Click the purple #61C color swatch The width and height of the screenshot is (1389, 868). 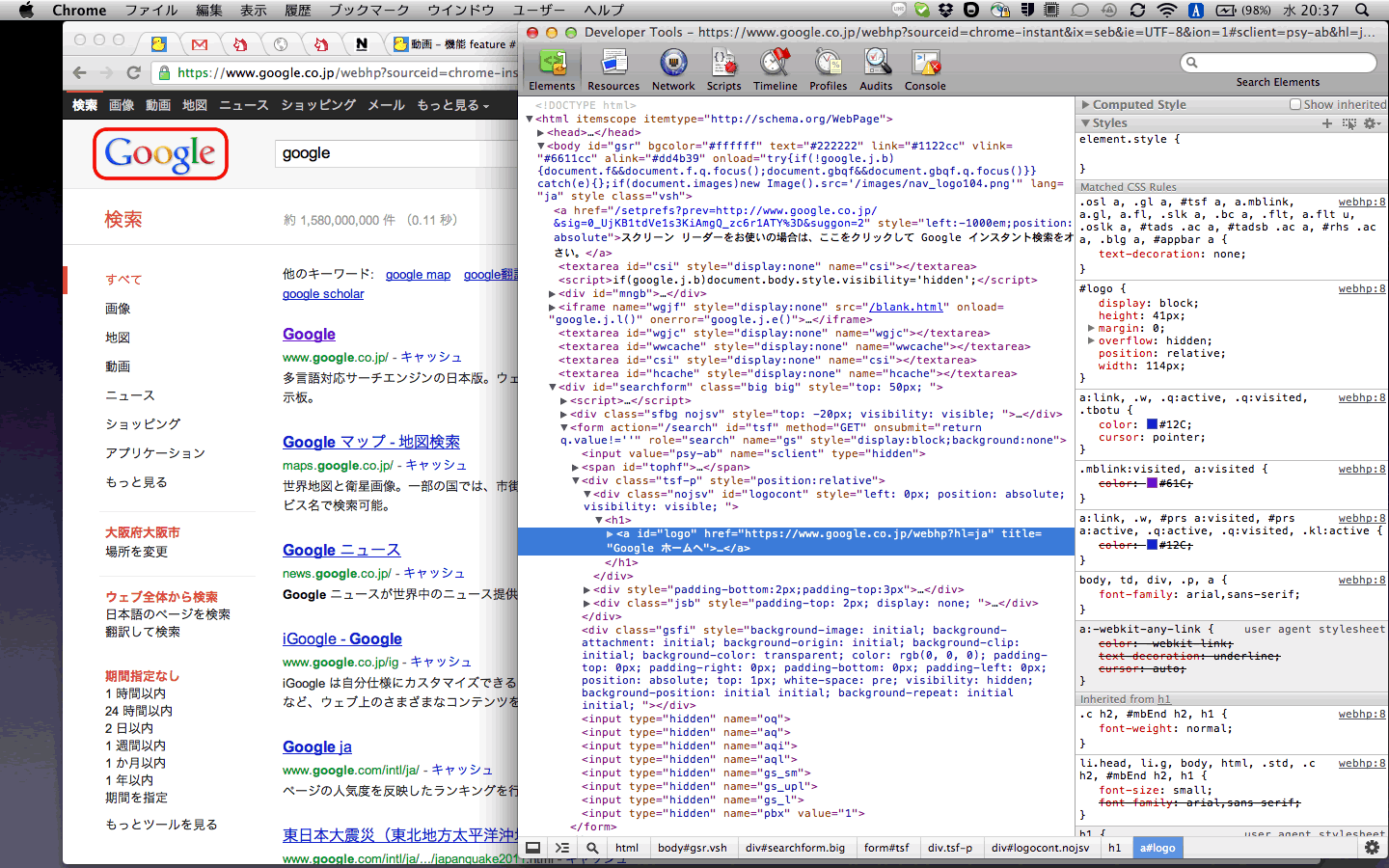(1152, 483)
